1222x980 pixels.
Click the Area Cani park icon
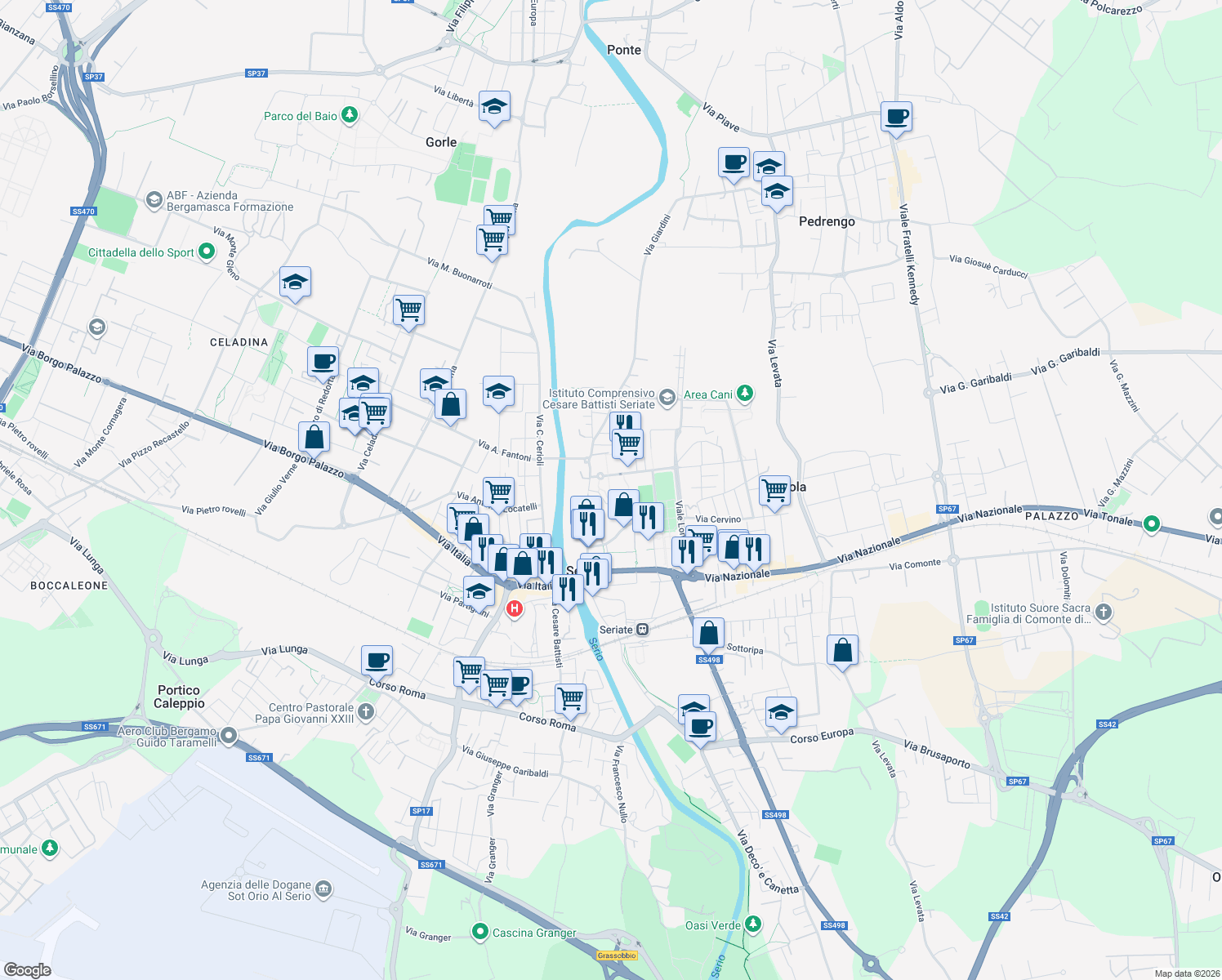(744, 393)
